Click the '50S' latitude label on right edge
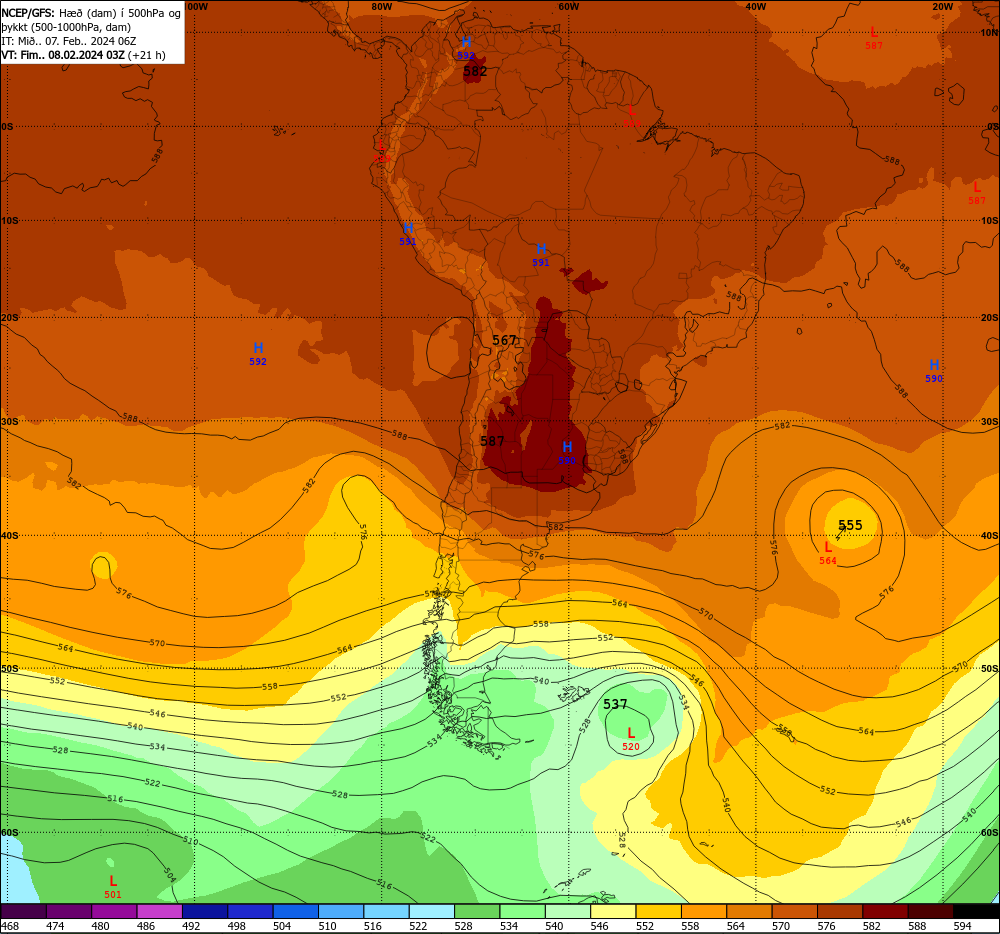The image size is (1000, 934). point(989,668)
